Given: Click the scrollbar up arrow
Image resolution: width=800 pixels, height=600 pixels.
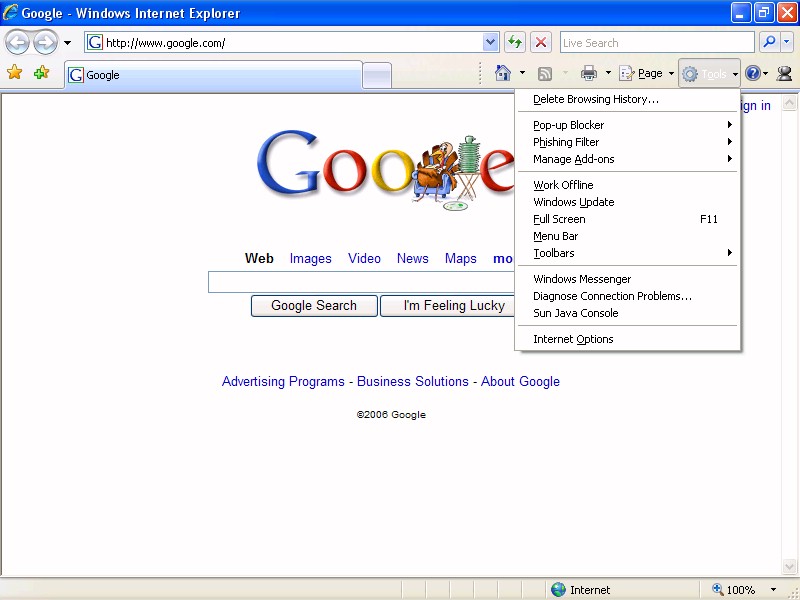Looking at the screenshot, I should pyautogui.click(x=789, y=103).
